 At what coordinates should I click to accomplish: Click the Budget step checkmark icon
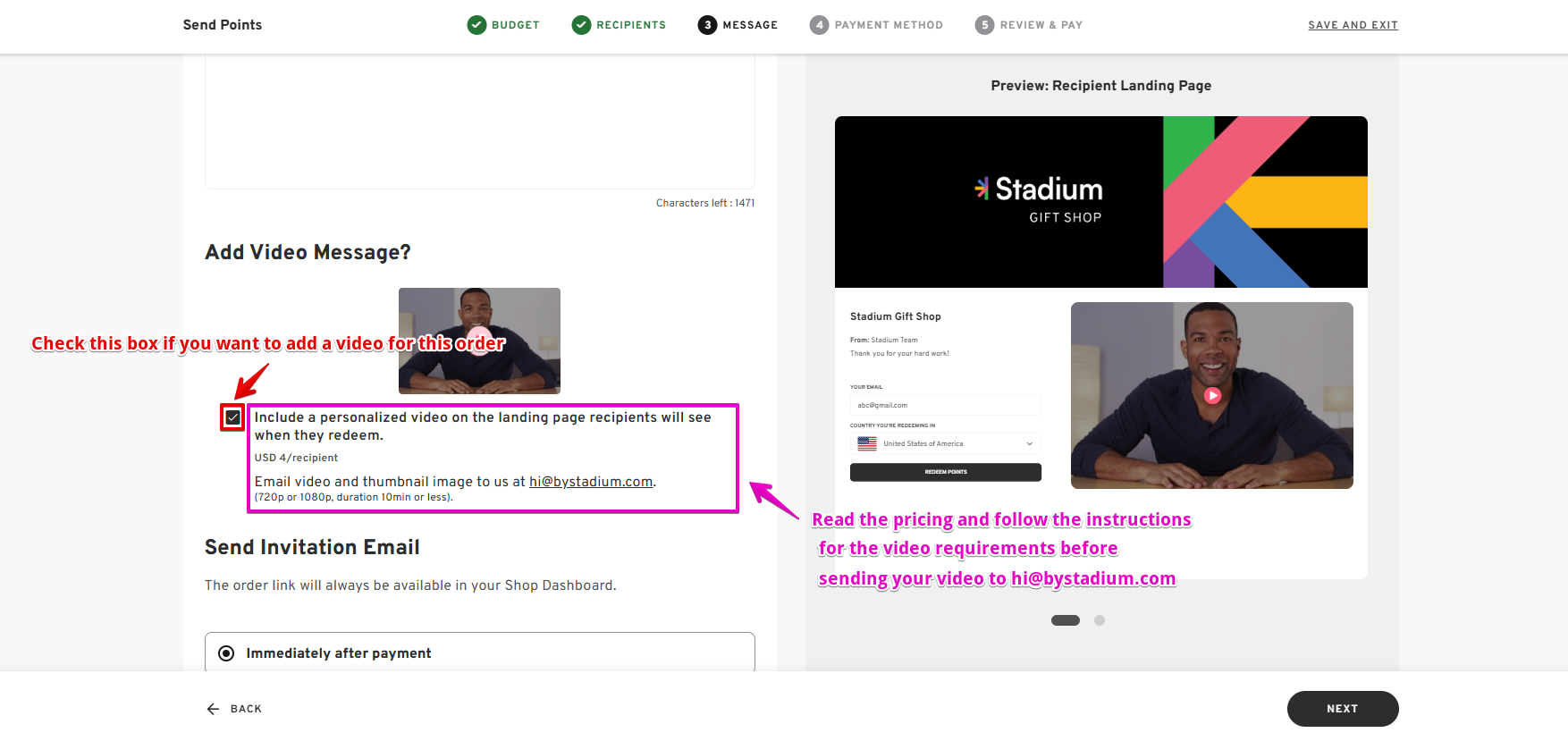pyautogui.click(x=476, y=25)
